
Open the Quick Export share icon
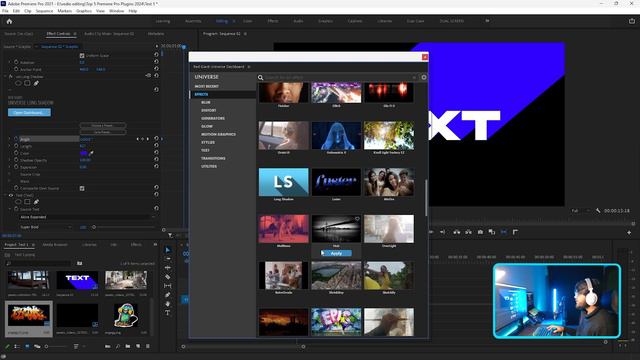coord(632,21)
